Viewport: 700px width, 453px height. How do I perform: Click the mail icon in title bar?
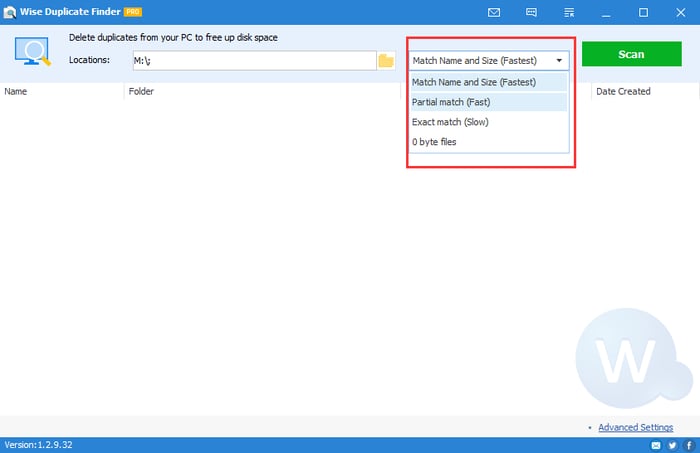click(x=493, y=12)
